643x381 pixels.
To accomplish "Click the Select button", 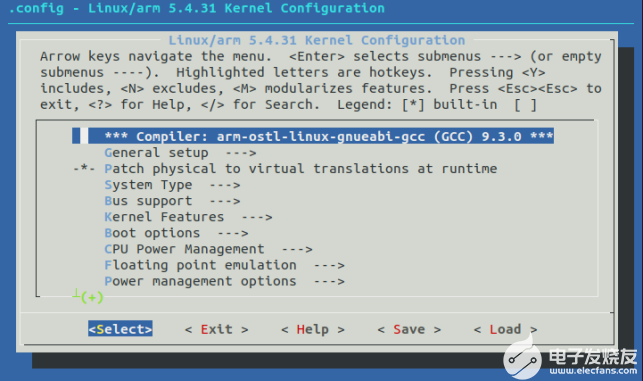I will pos(120,329).
